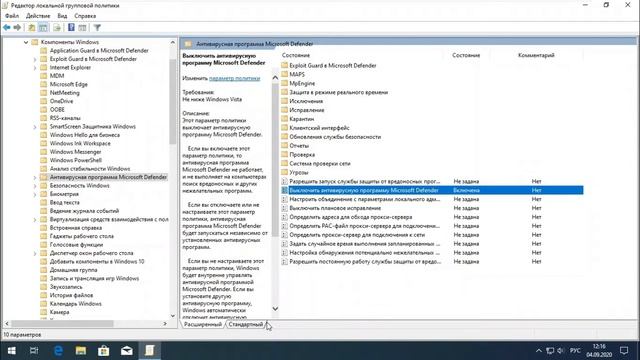Show hidden tray icons chevron

click(x=539, y=351)
